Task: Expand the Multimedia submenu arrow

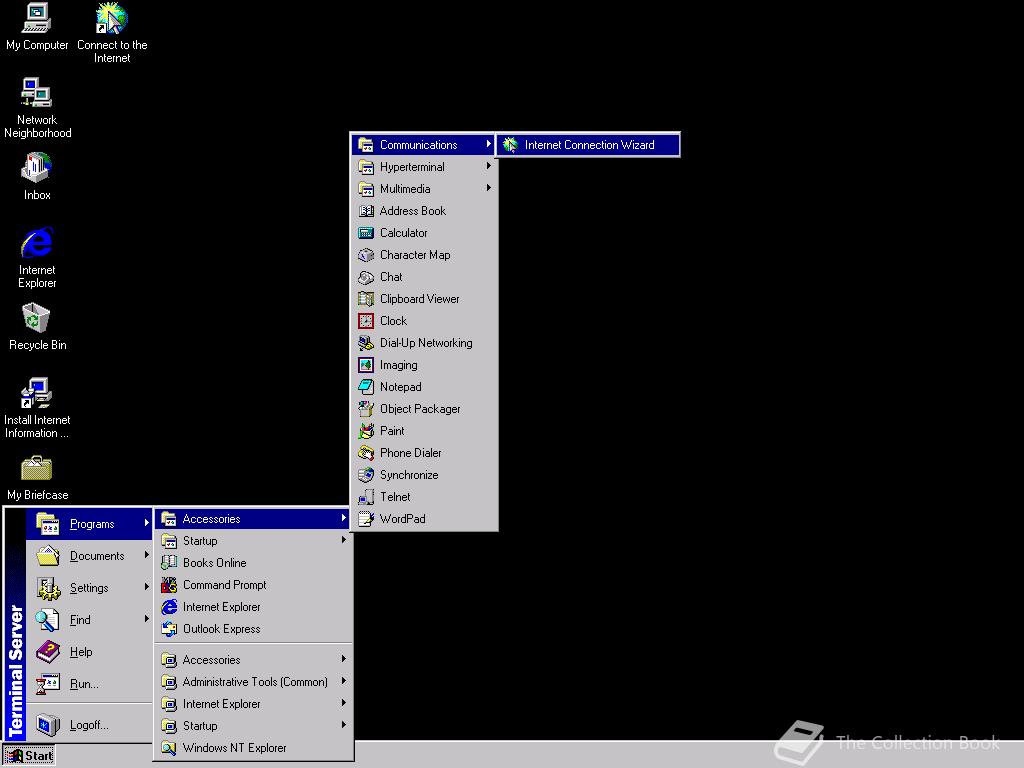Action: (x=488, y=188)
